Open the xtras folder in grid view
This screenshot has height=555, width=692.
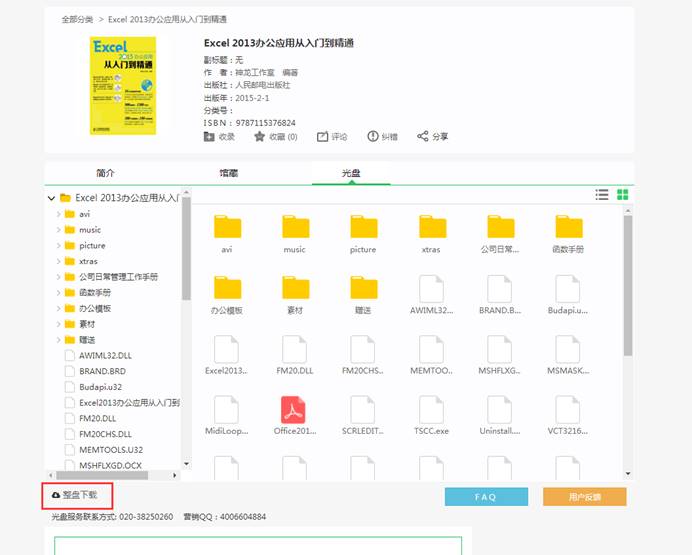click(432, 227)
